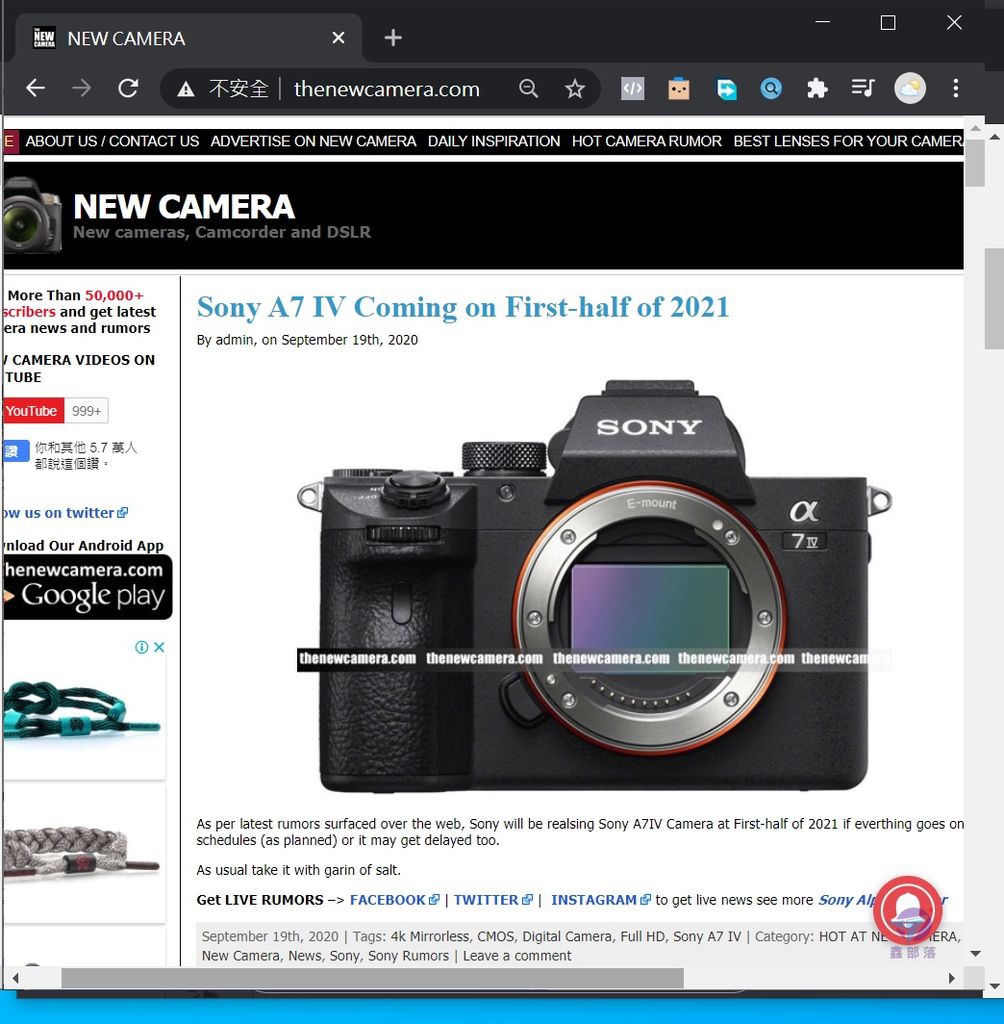Open the blue arrow page extension icon

[726, 88]
